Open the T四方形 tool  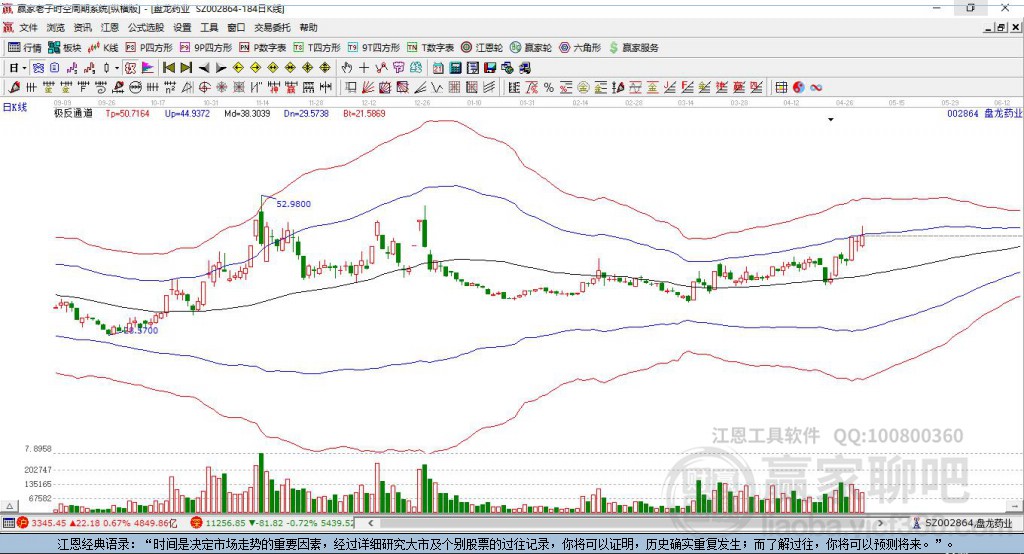tap(317, 48)
